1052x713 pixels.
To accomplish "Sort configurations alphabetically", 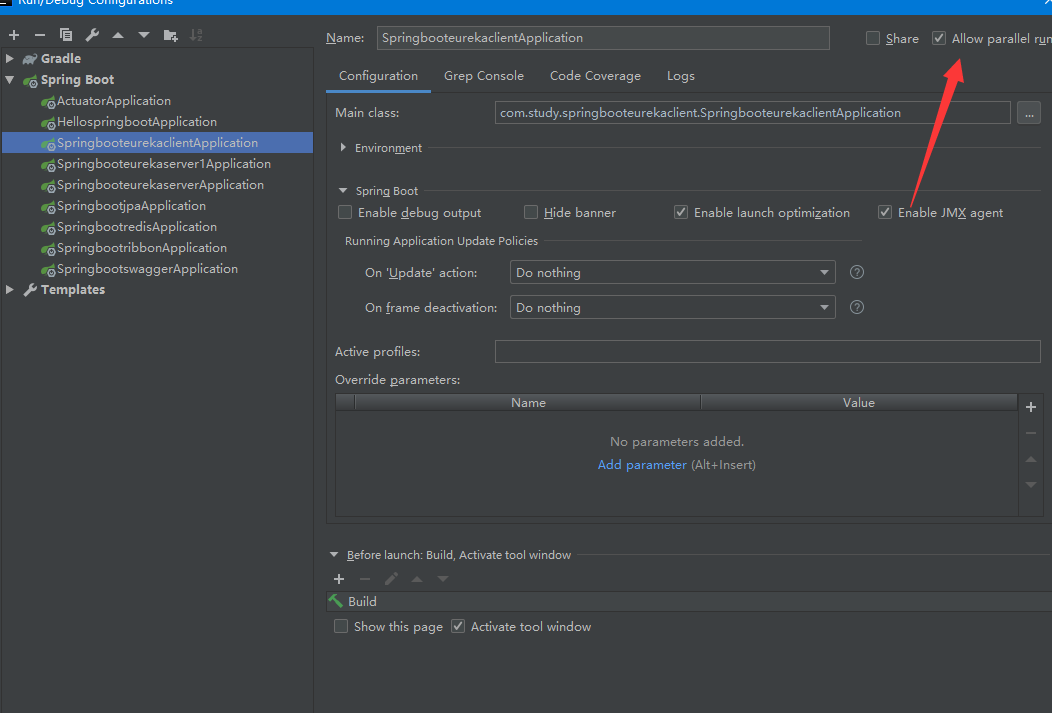I will (x=196, y=35).
